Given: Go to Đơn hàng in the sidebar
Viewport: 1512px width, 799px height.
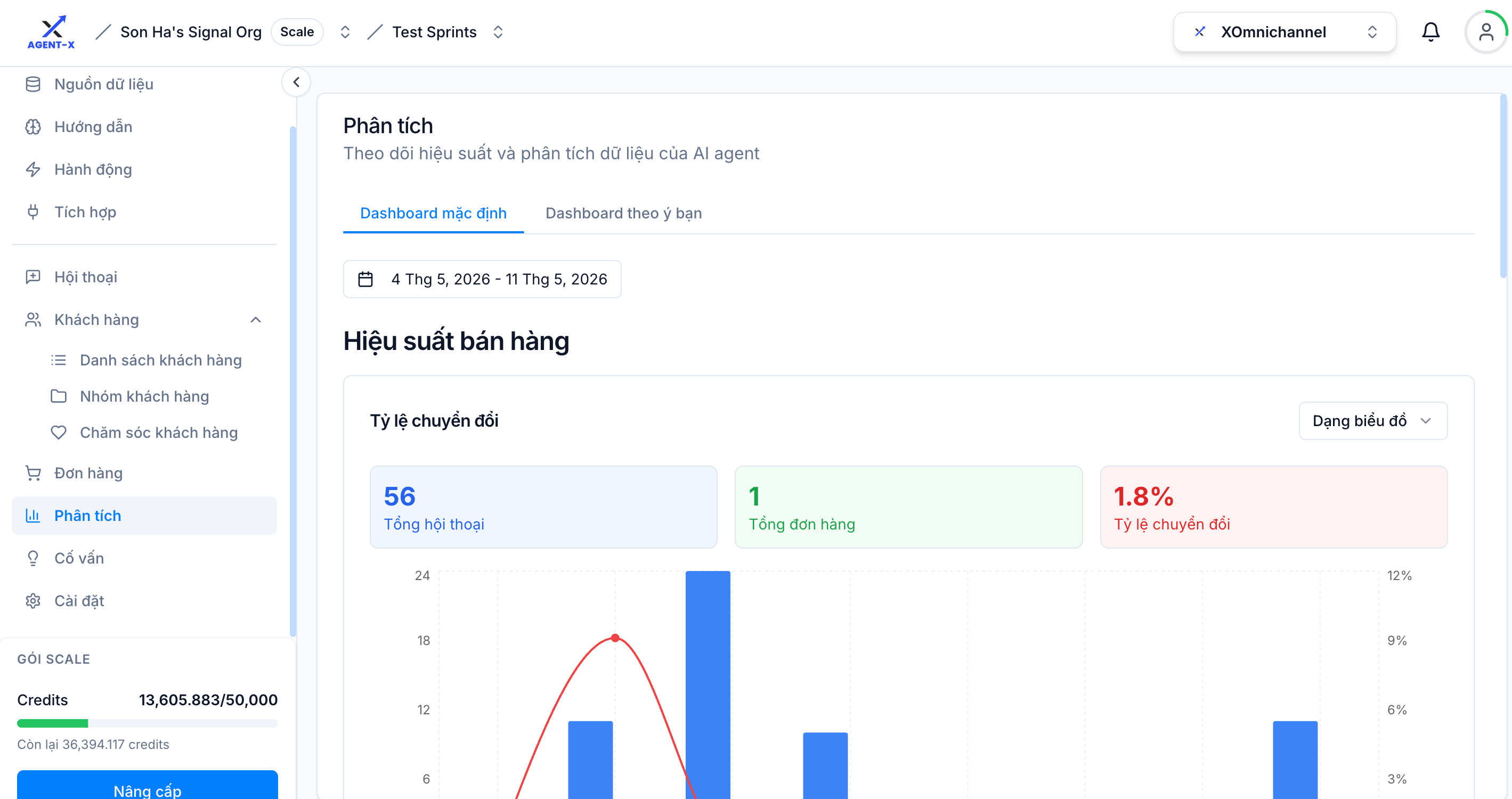Looking at the screenshot, I should (144, 473).
